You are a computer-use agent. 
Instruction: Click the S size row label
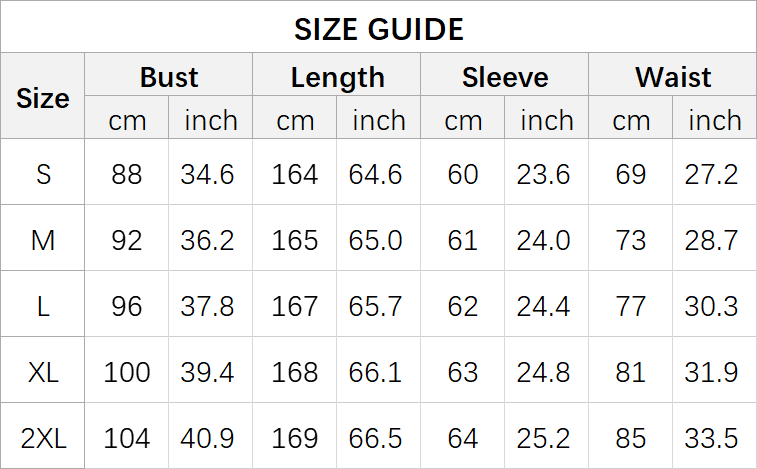coord(43,174)
